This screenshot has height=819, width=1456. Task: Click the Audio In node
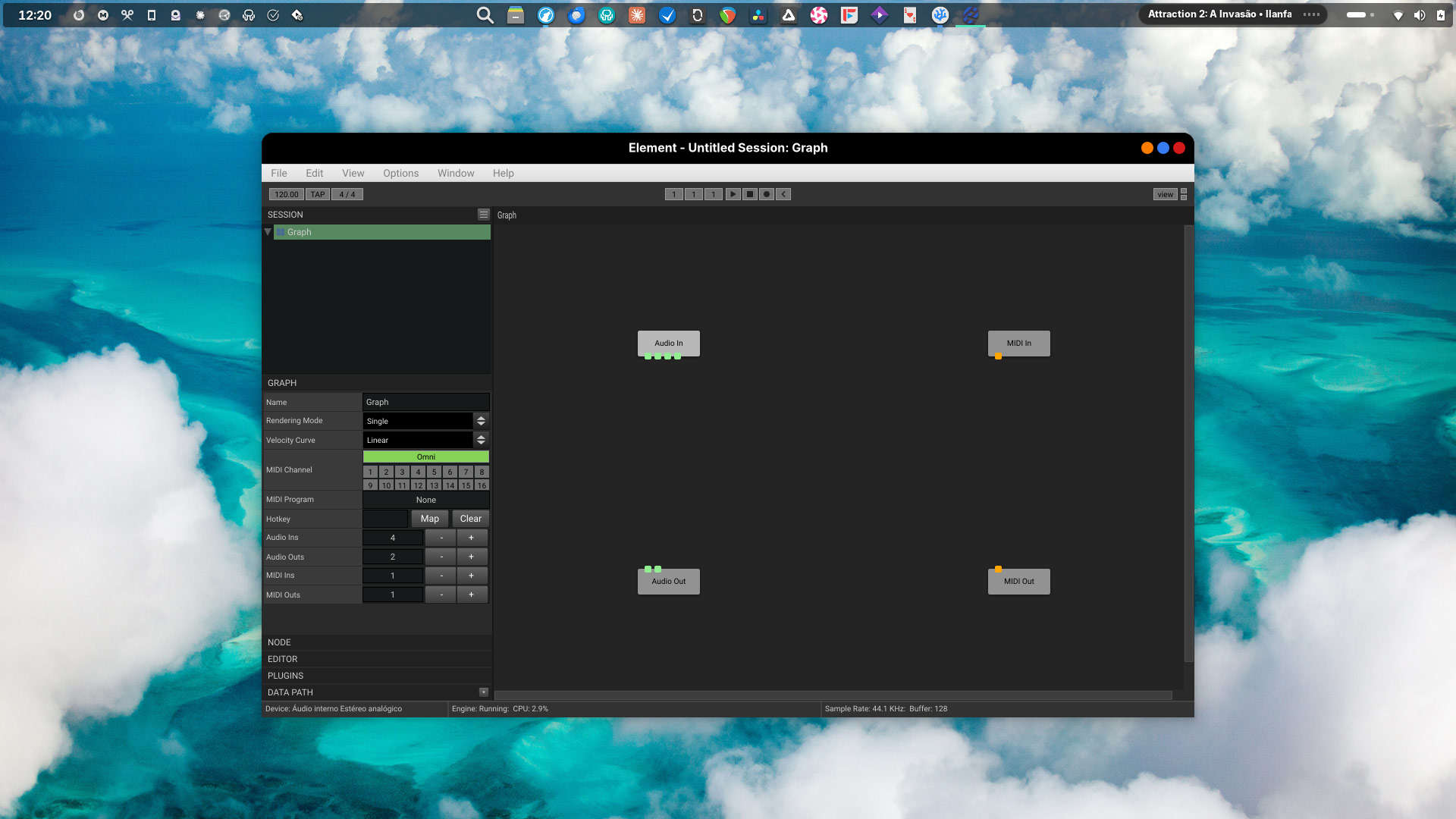click(668, 343)
